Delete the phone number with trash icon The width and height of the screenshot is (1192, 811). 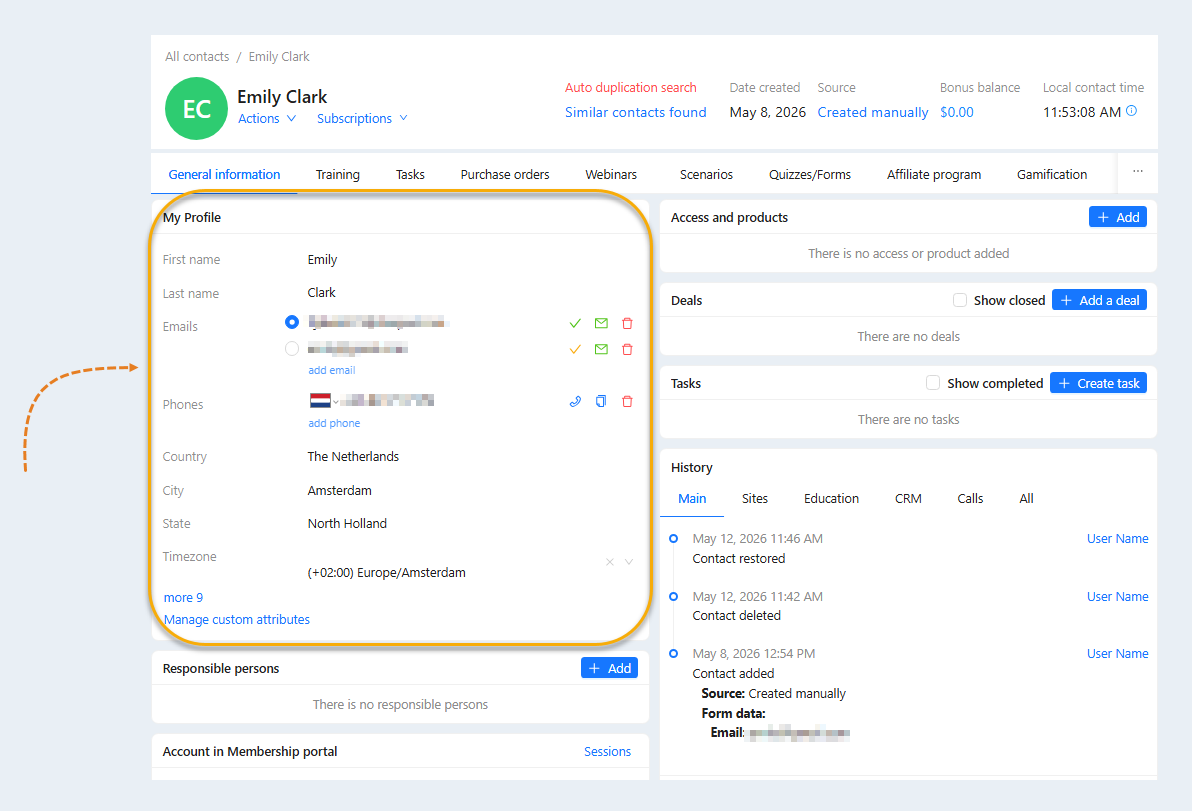coord(627,401)
